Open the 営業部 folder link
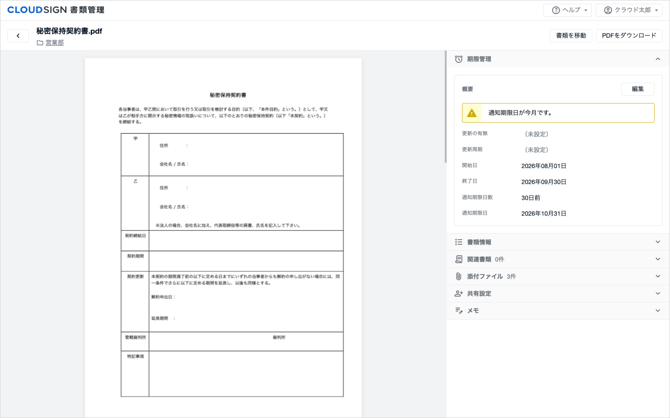The image size is (670, 418). click(55, 43)
